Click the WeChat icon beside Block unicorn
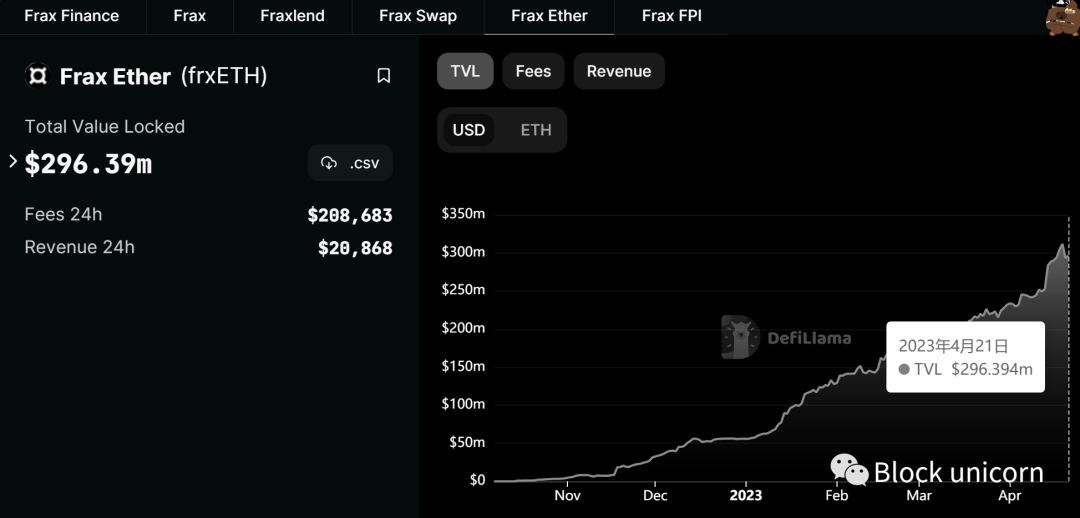The width and height of the screenshot is (1080, 518). click(849, 470)
